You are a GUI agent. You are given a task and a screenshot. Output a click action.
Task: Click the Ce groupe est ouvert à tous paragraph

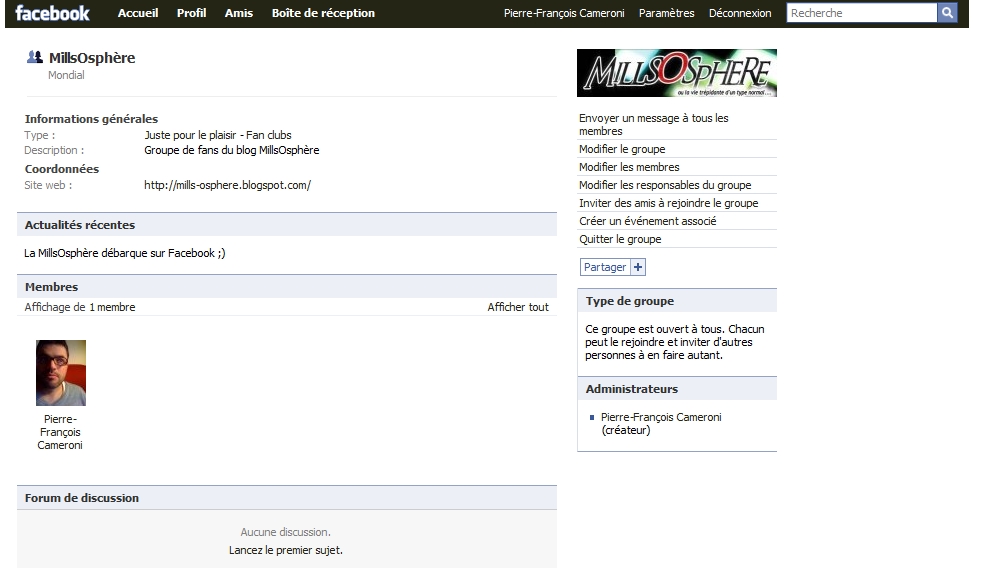[674, 342]
